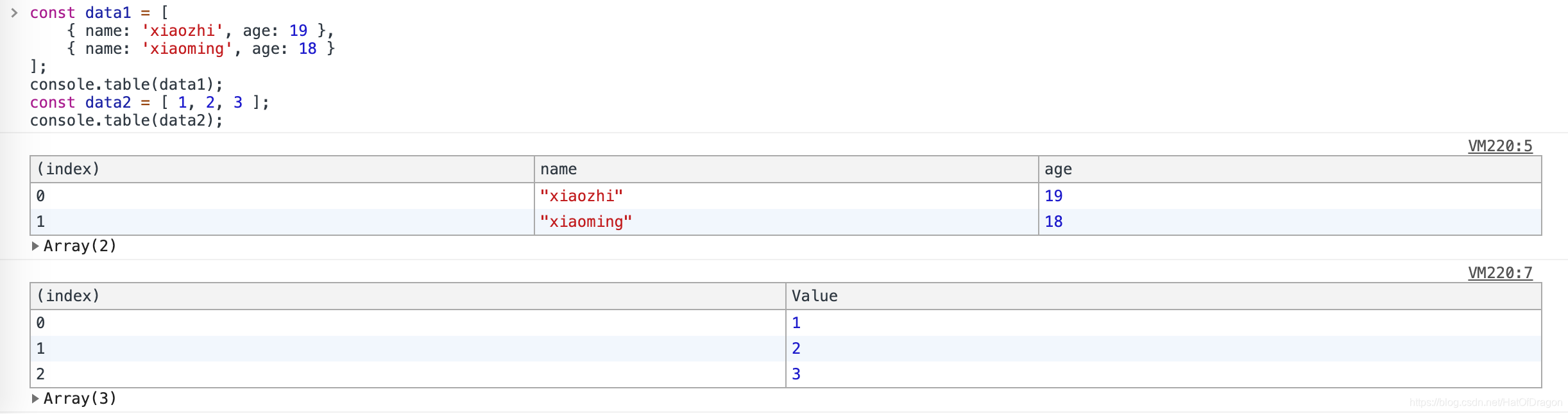
Task: Sort first table by name column header
Action: pos(787,169)
